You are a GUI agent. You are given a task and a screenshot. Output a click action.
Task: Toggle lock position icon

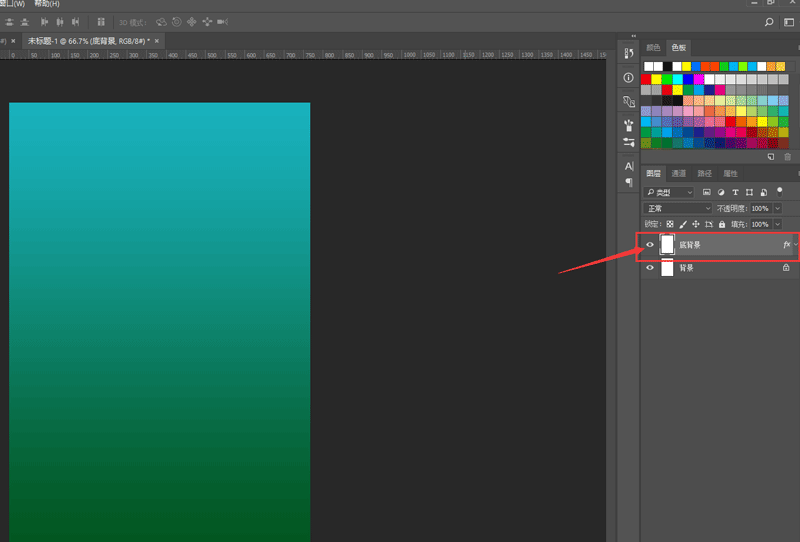click(x=696, y=224)
